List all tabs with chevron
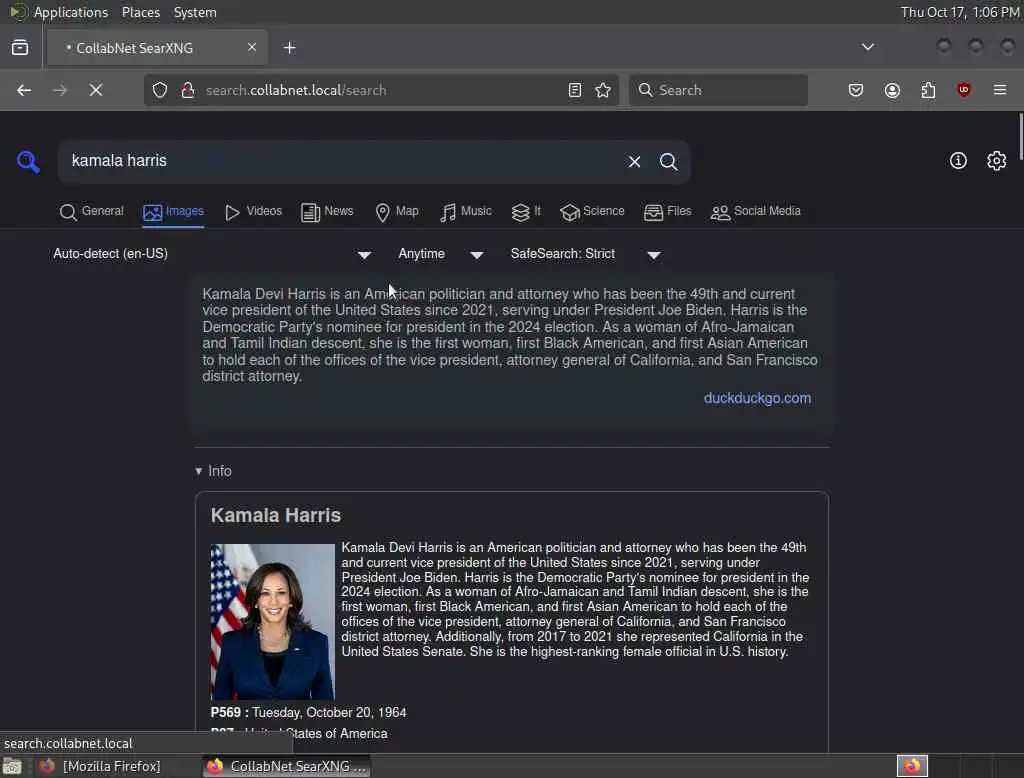The image size is (1024, 778). point(868,47)
